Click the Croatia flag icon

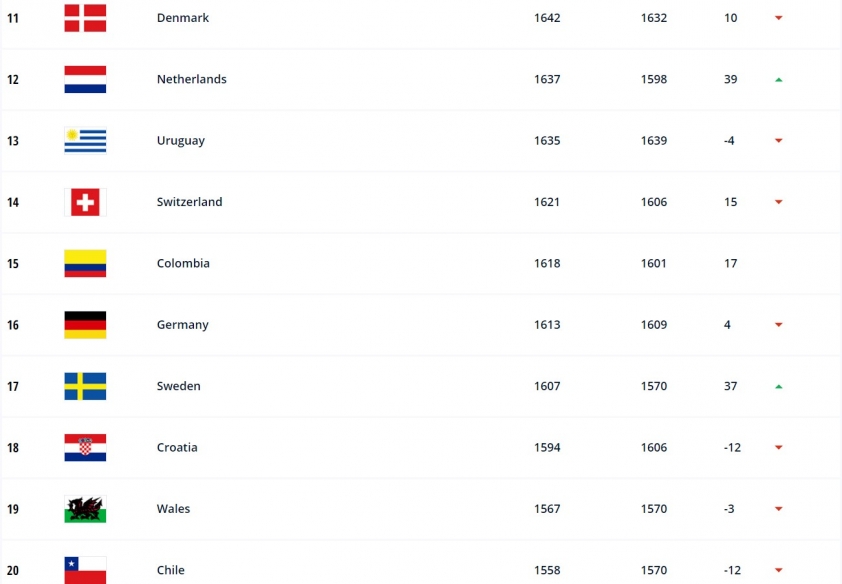(x=85, y=448)
